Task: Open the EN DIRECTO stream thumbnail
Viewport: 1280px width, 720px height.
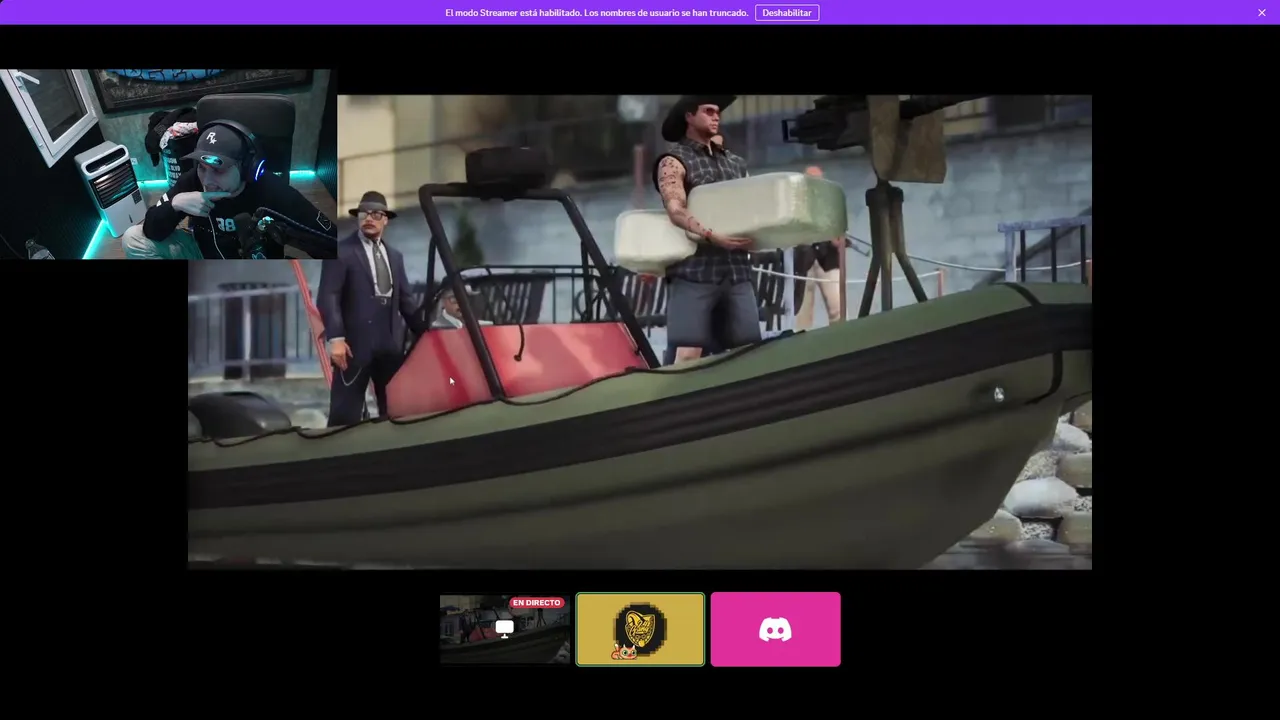Action: click(505, 629)
